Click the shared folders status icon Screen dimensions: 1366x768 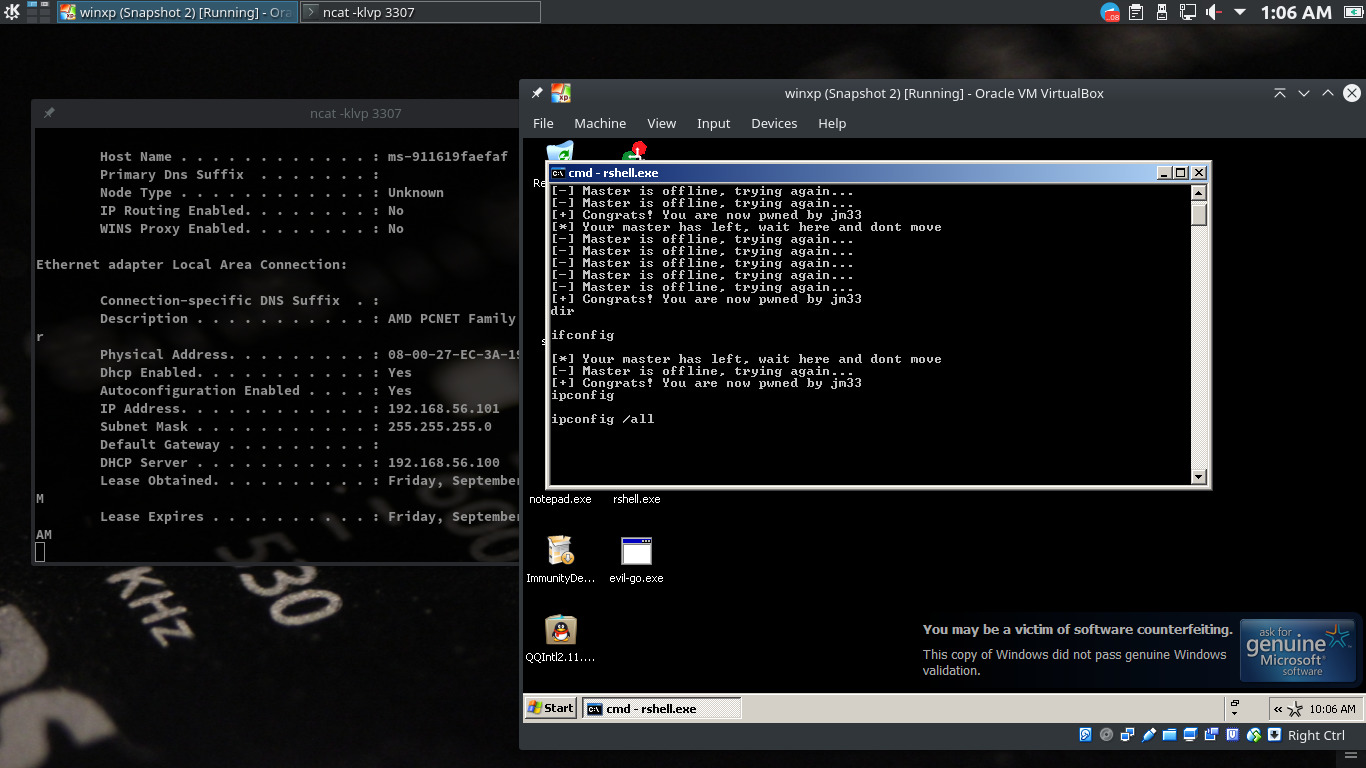point(1169,735)
